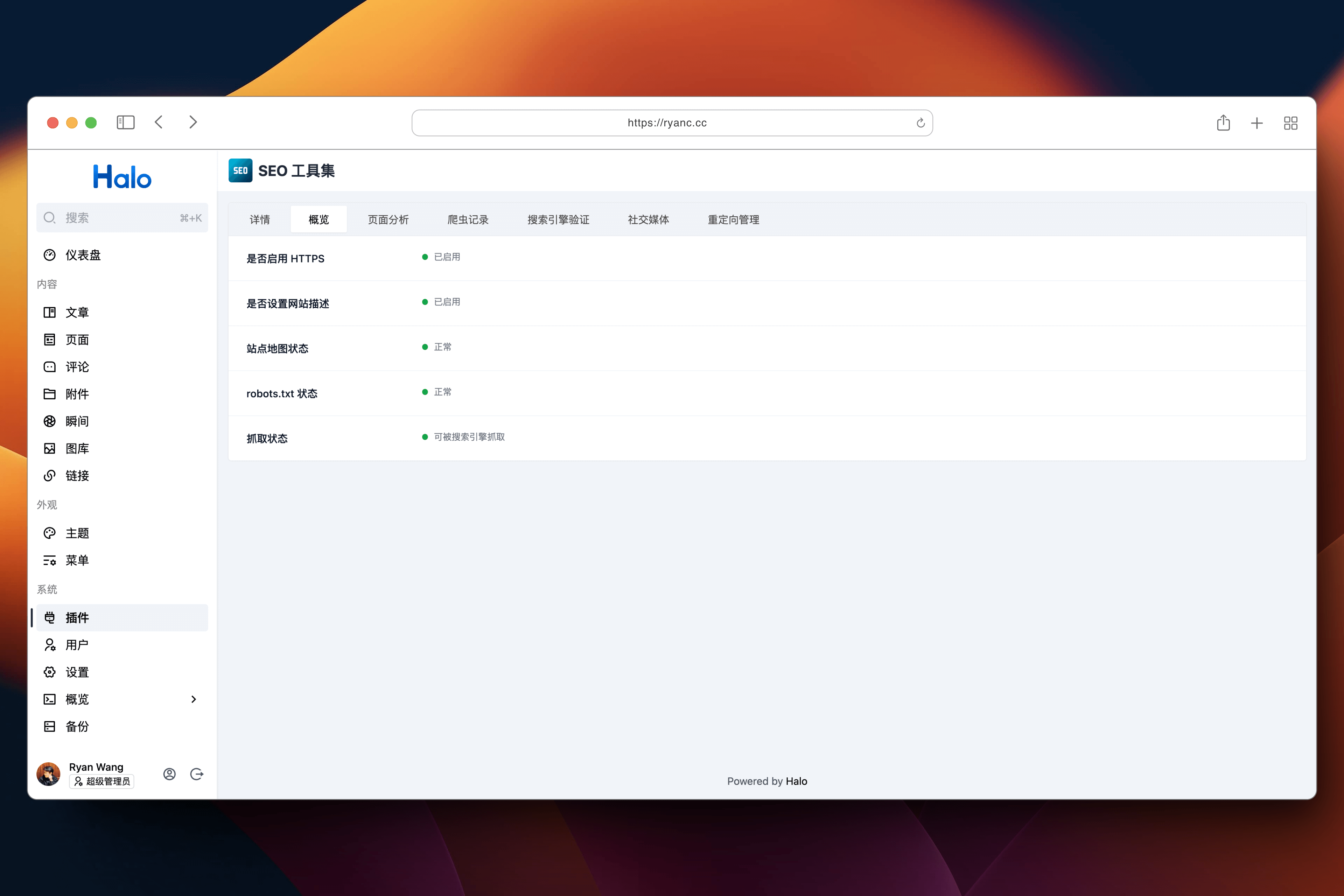Go to 页面 pages section
1344x896 pixels.
click(x=122, y=340)
